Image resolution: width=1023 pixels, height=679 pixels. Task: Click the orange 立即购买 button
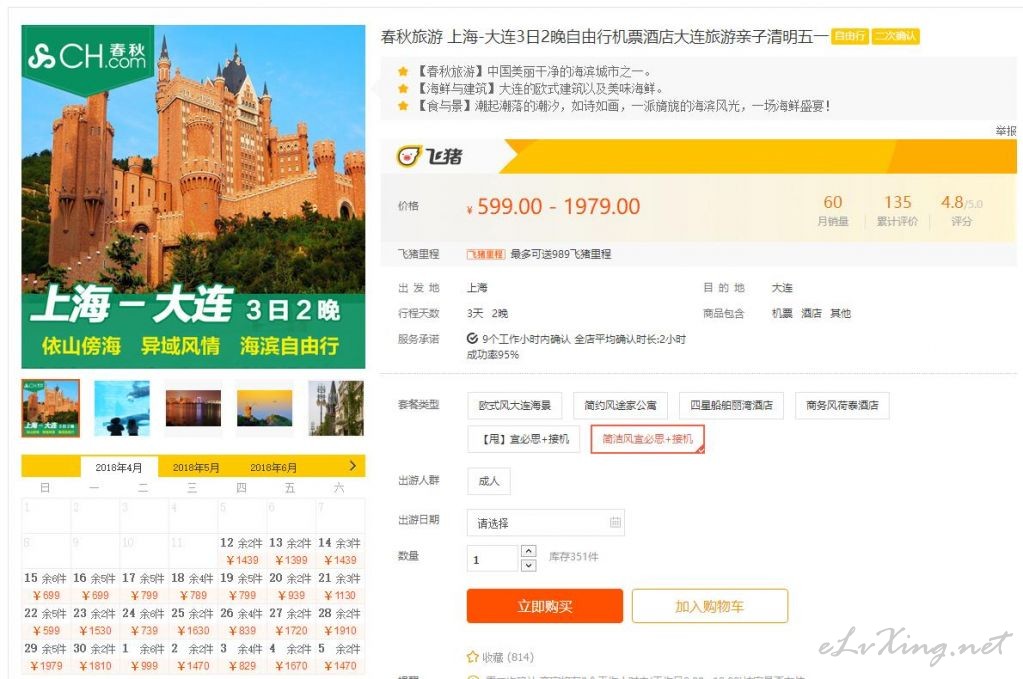tap(545, 606)
